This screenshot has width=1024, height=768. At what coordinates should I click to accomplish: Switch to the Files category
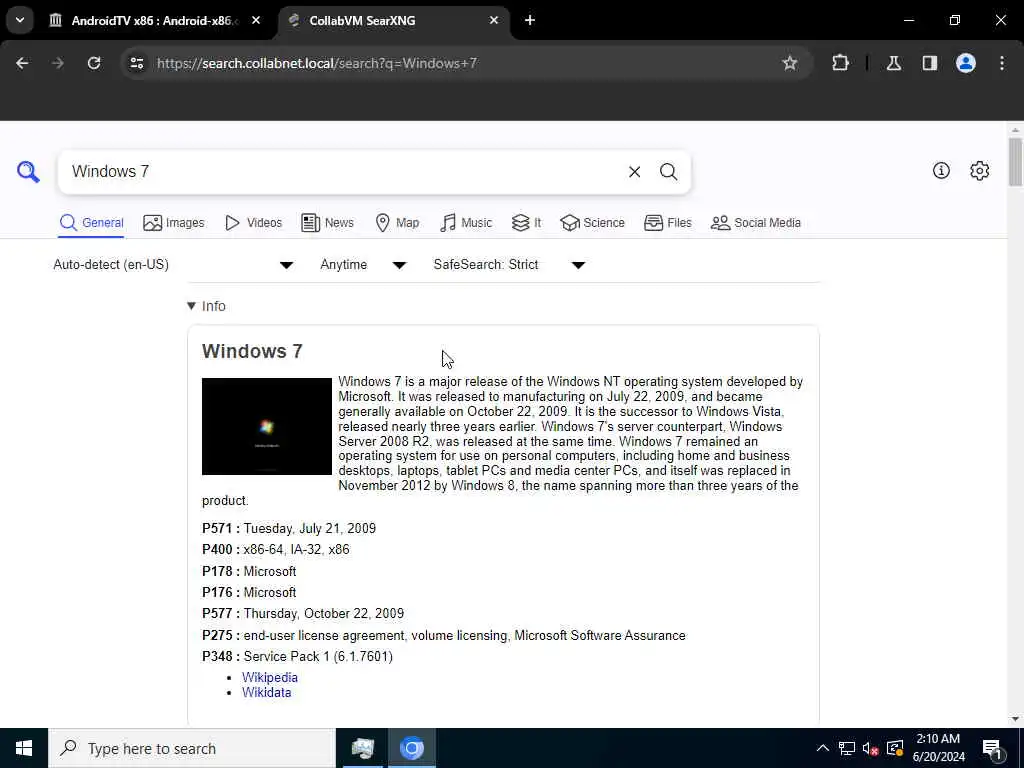(667, 223)
